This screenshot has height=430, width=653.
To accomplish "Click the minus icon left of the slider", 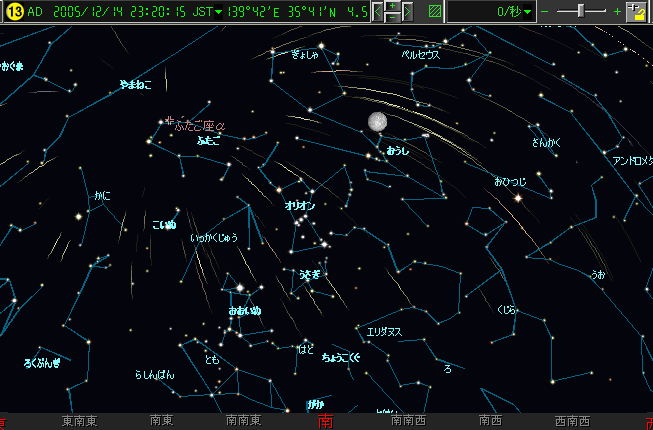I will tap(545, 12).
